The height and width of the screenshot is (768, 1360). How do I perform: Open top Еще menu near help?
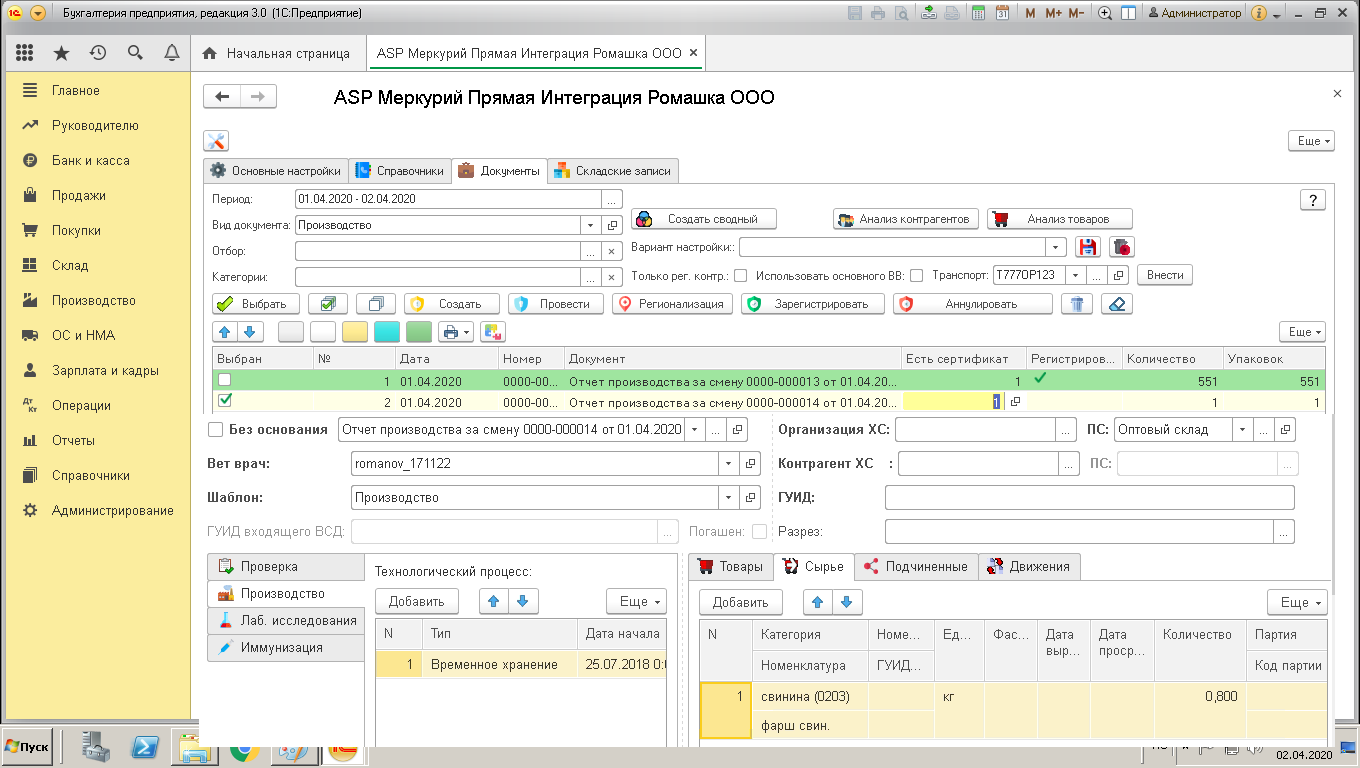[x=1312, y=141]
